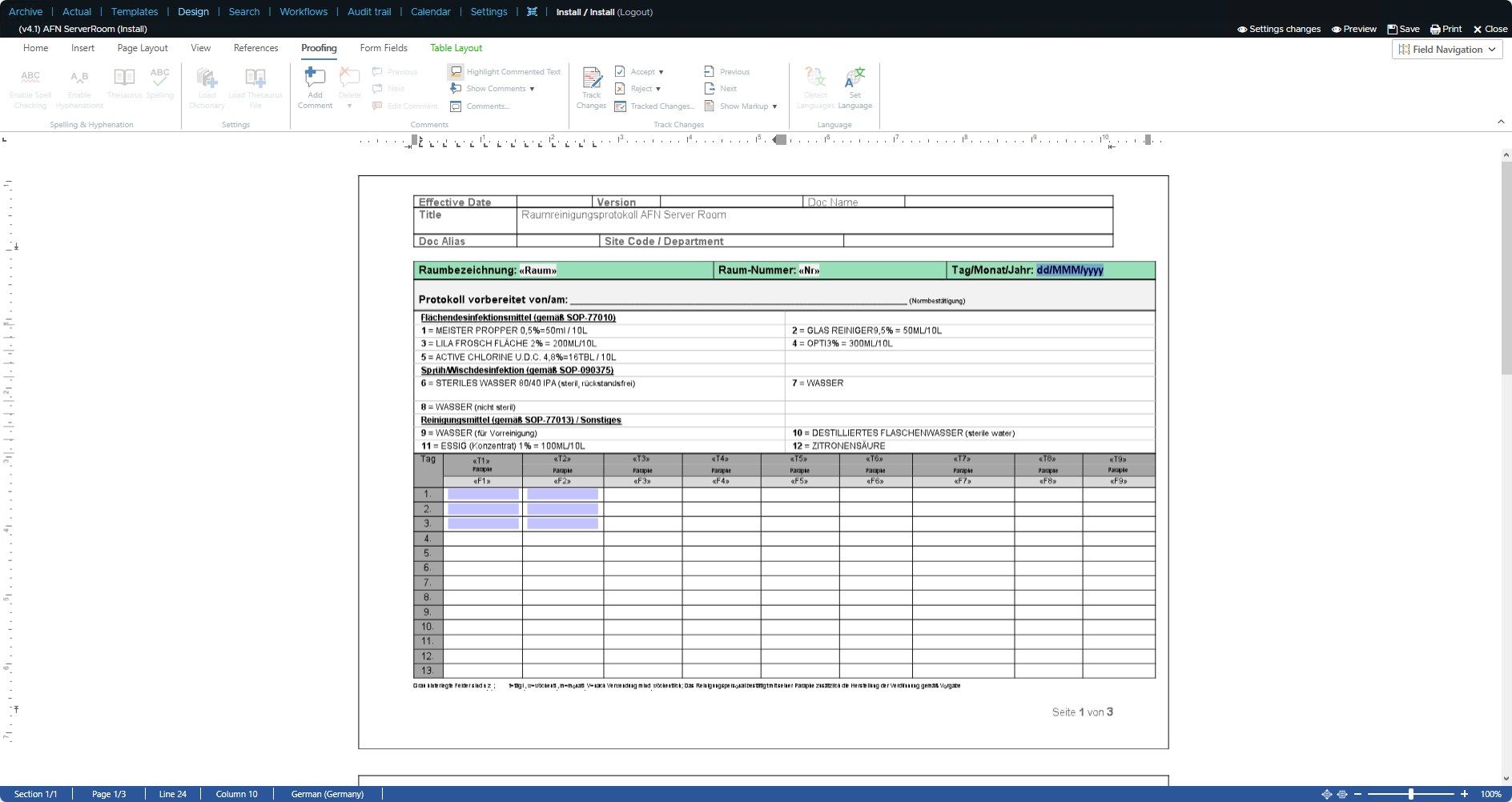The width and height of the screenshot is (1512, 802).
Task: Click the Save disk icon
Action: (x=1392, y=29)
